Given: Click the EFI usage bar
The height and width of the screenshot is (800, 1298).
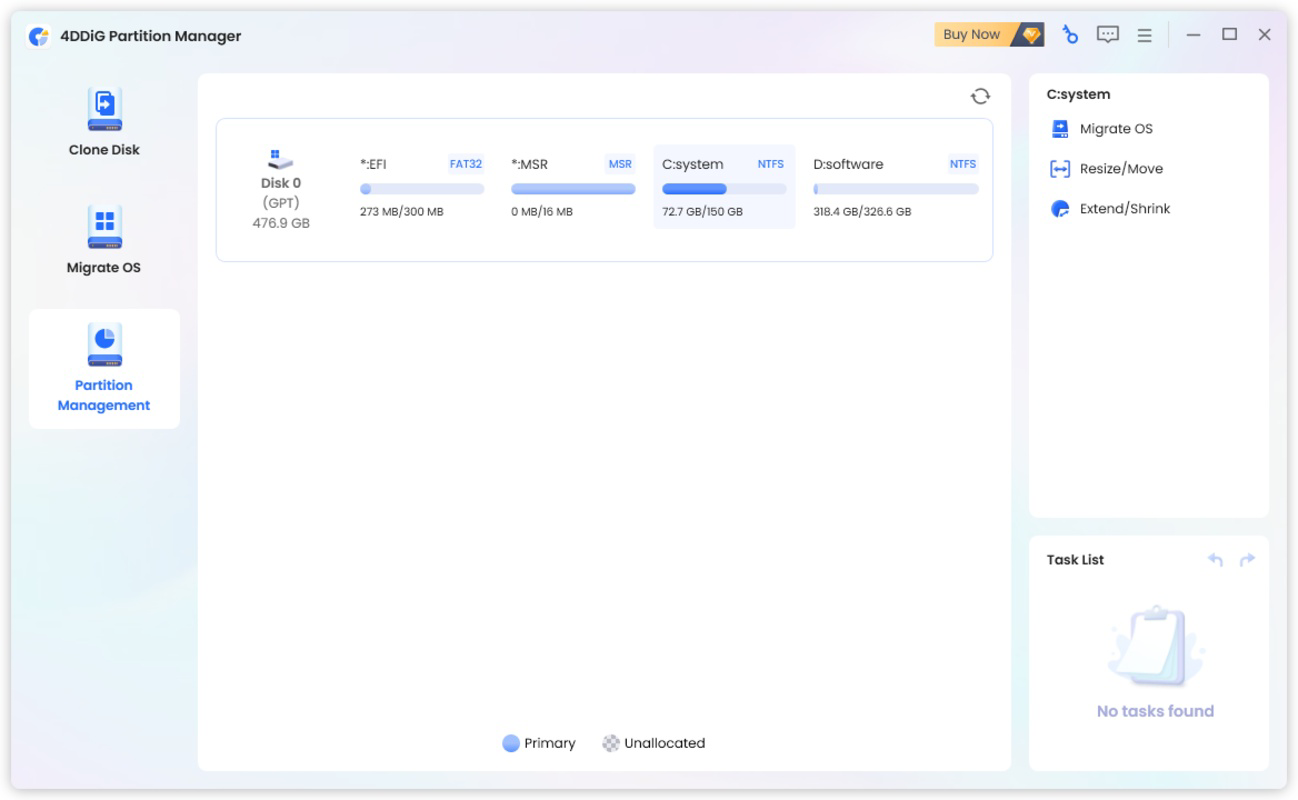Looking at the screenshot, I should 422,189.
